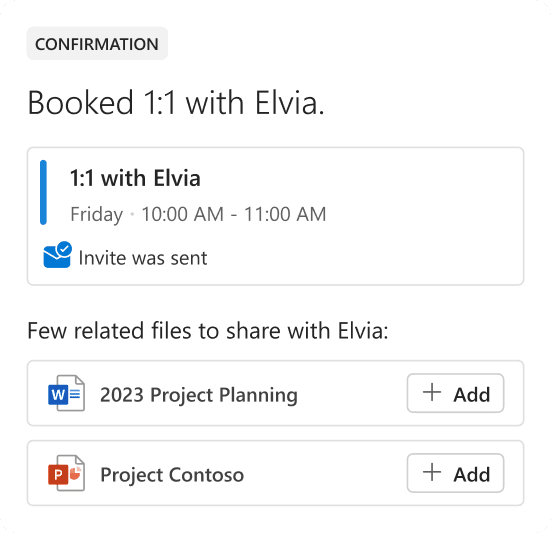This screenshot has height=533, width=551.
Task: Click the CONFIRMATION label badge
Action: pos(97,44)
